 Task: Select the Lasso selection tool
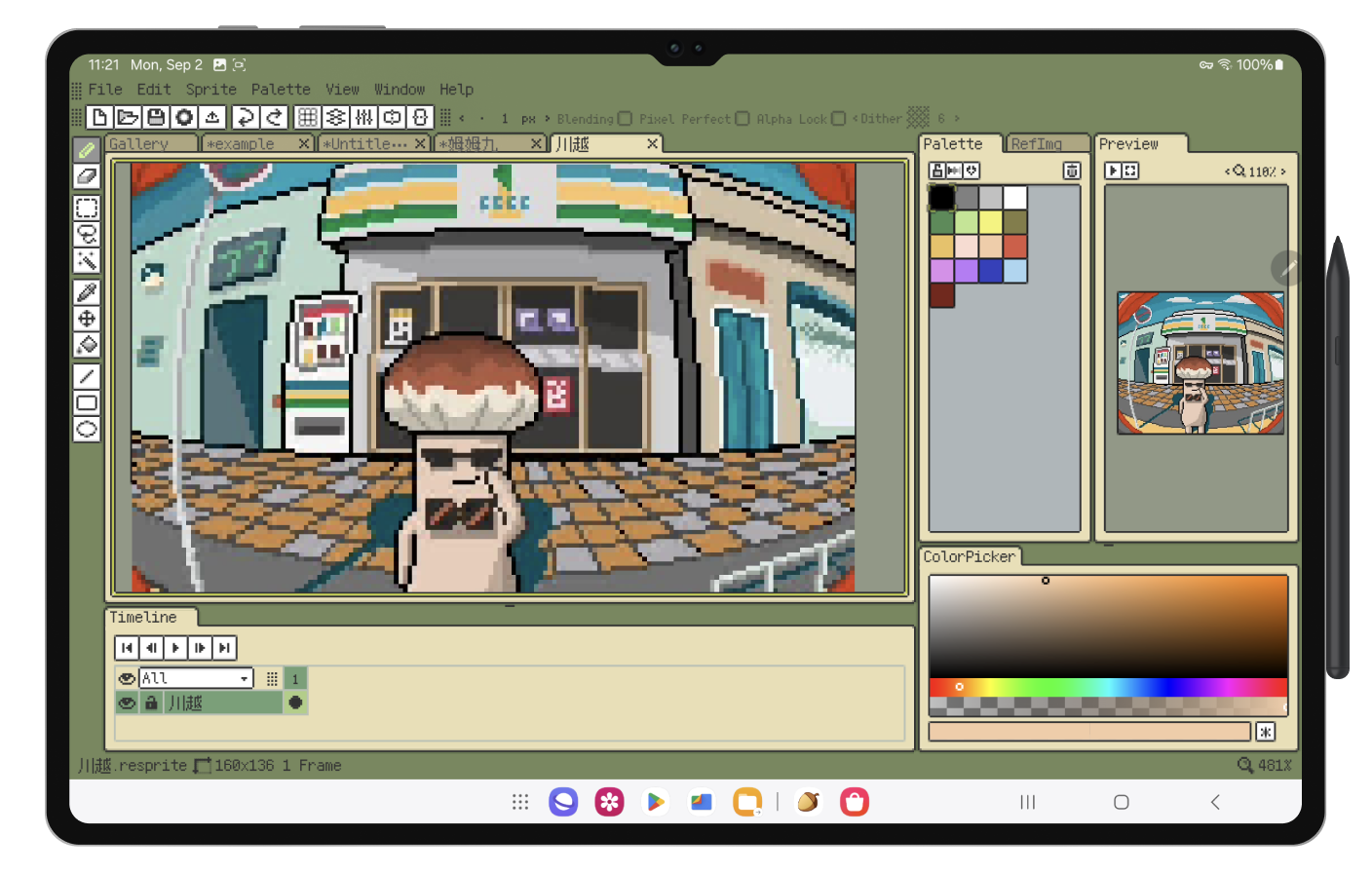(x=87, y=234)
